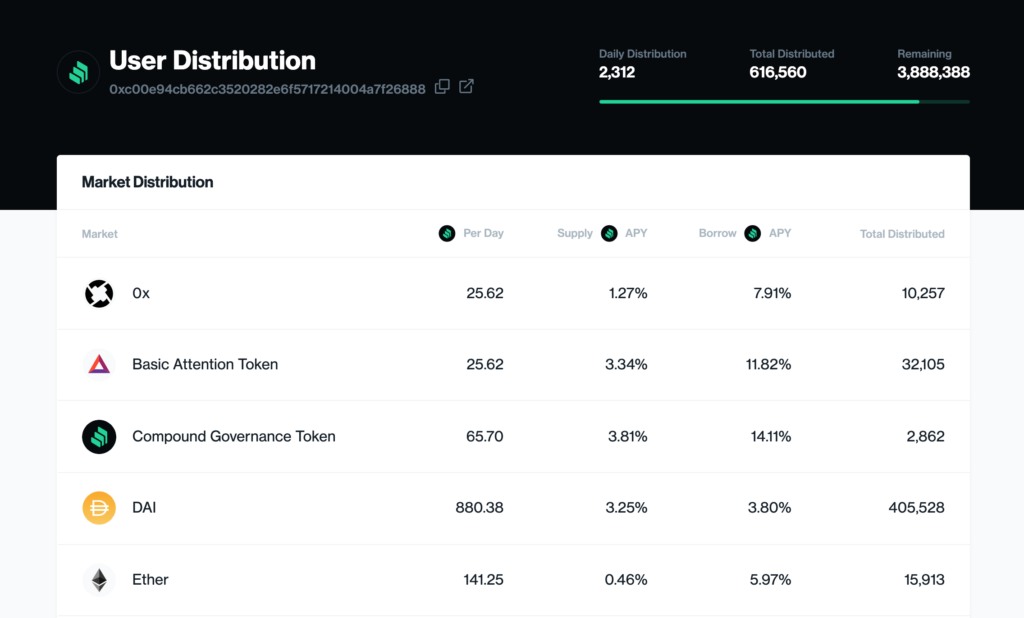1024x618 pixels.
Task: Click Basic Attention Token supply APY 3.34%
Action: [x=626, y=365]
